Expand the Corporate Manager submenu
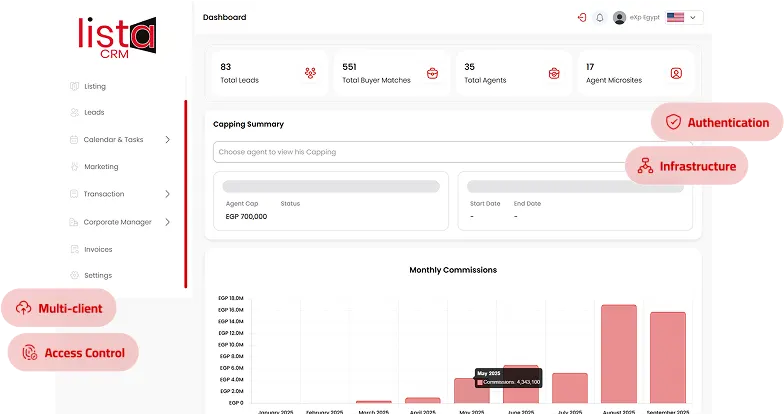Image resolution: width=784 pixels, height=415 pixels. click(167, 222)
